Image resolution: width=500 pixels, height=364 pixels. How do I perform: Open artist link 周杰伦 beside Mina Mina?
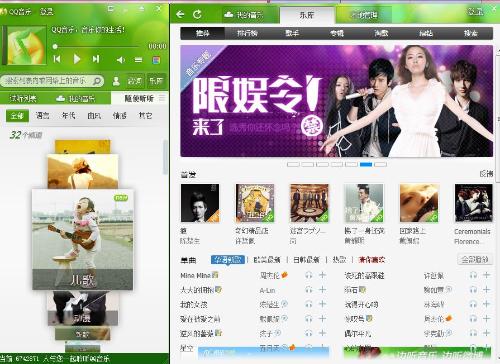[x=270, y=276]
